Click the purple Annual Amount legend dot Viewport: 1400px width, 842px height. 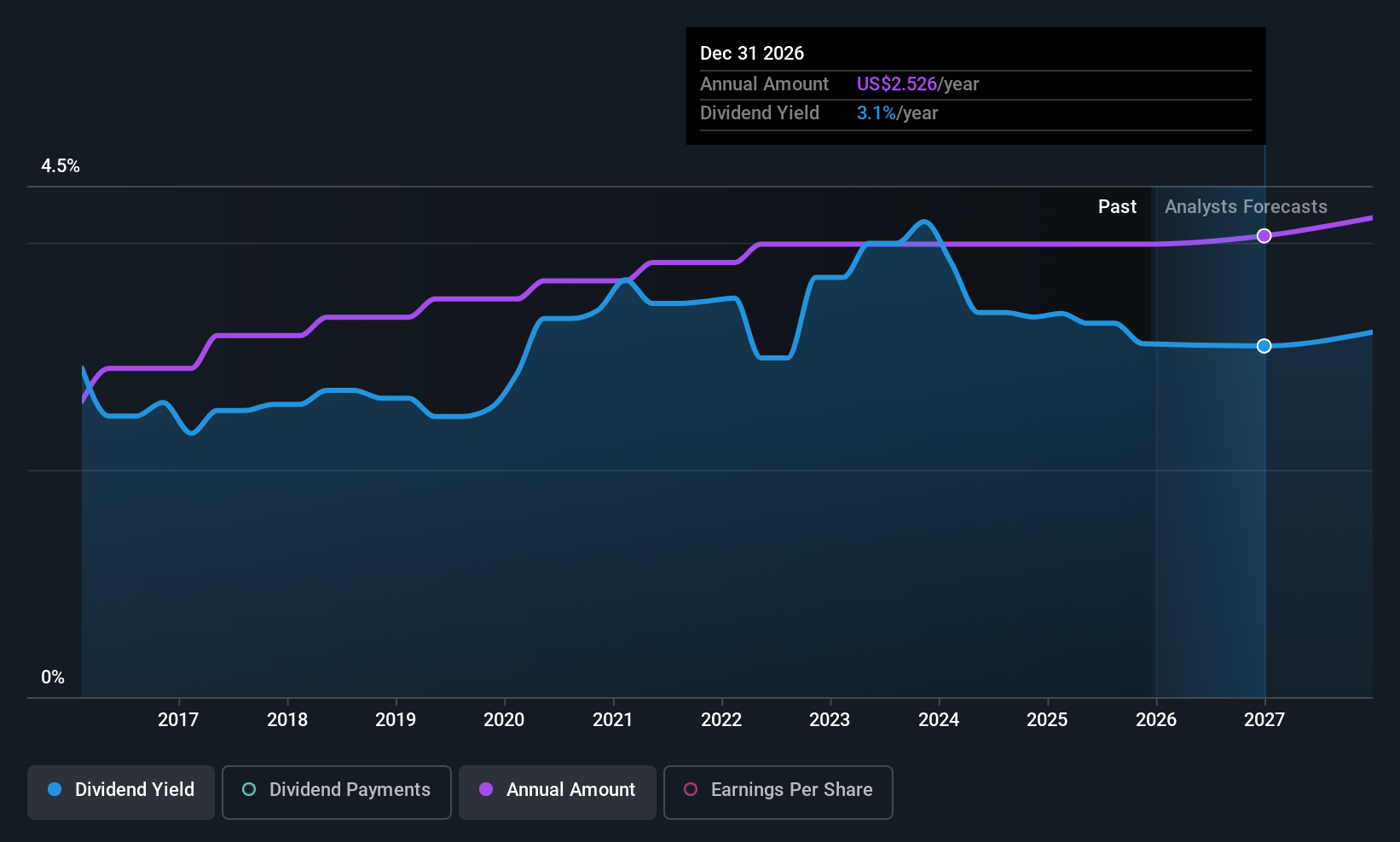coord(486,789)
